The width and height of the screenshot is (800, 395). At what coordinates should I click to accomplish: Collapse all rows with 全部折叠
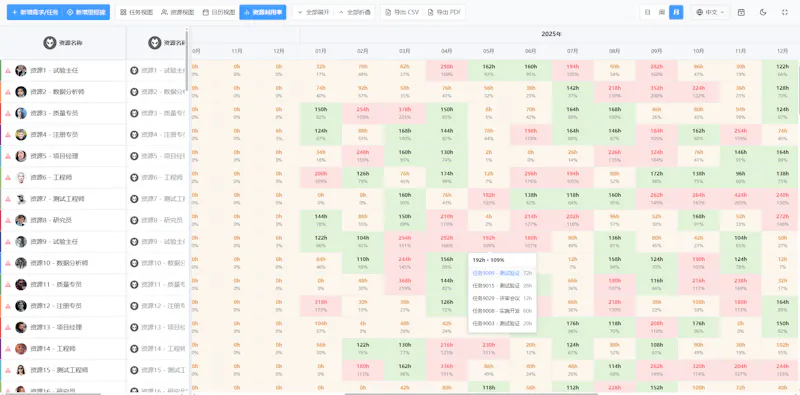coord(355,12)
